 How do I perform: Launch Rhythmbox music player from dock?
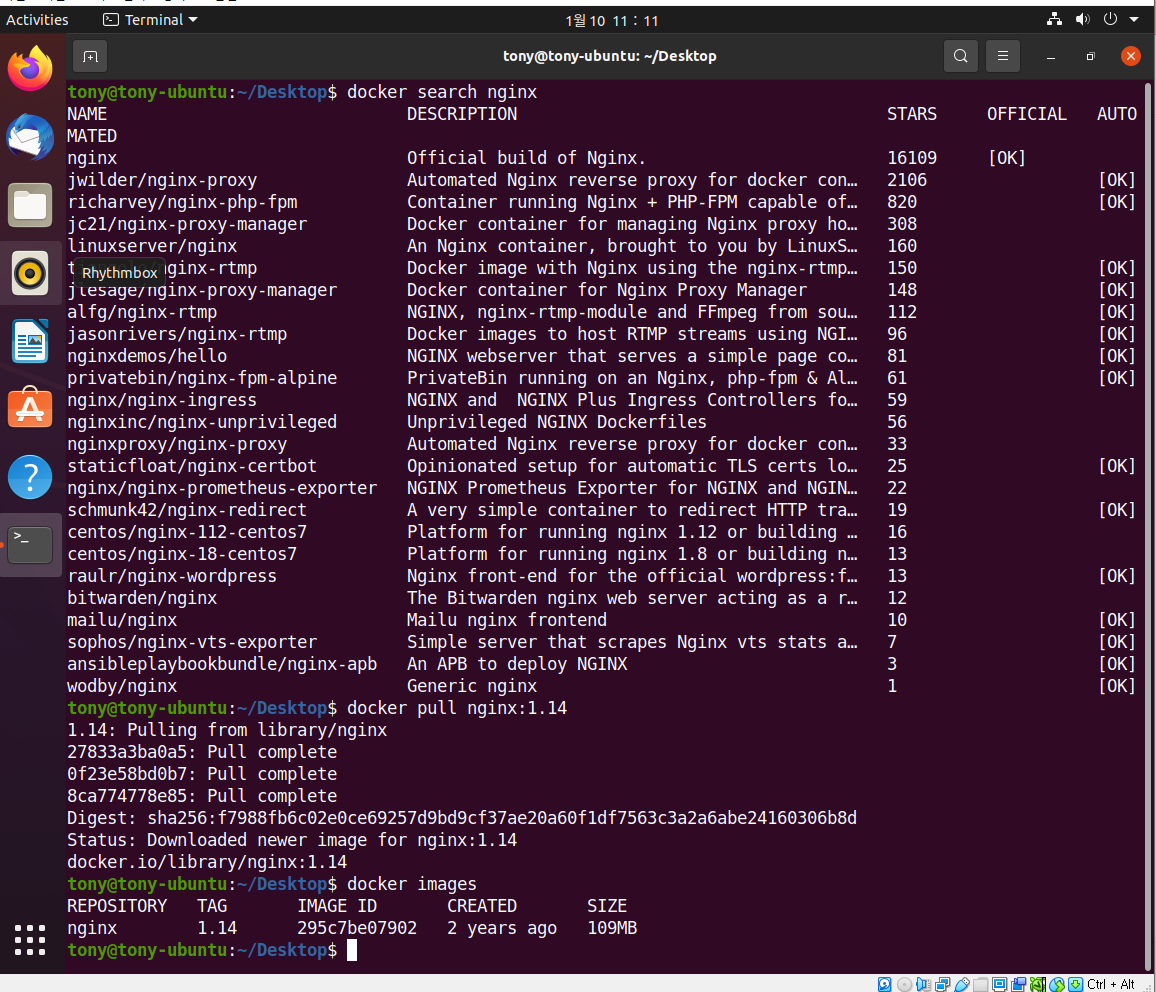[30, 273]
